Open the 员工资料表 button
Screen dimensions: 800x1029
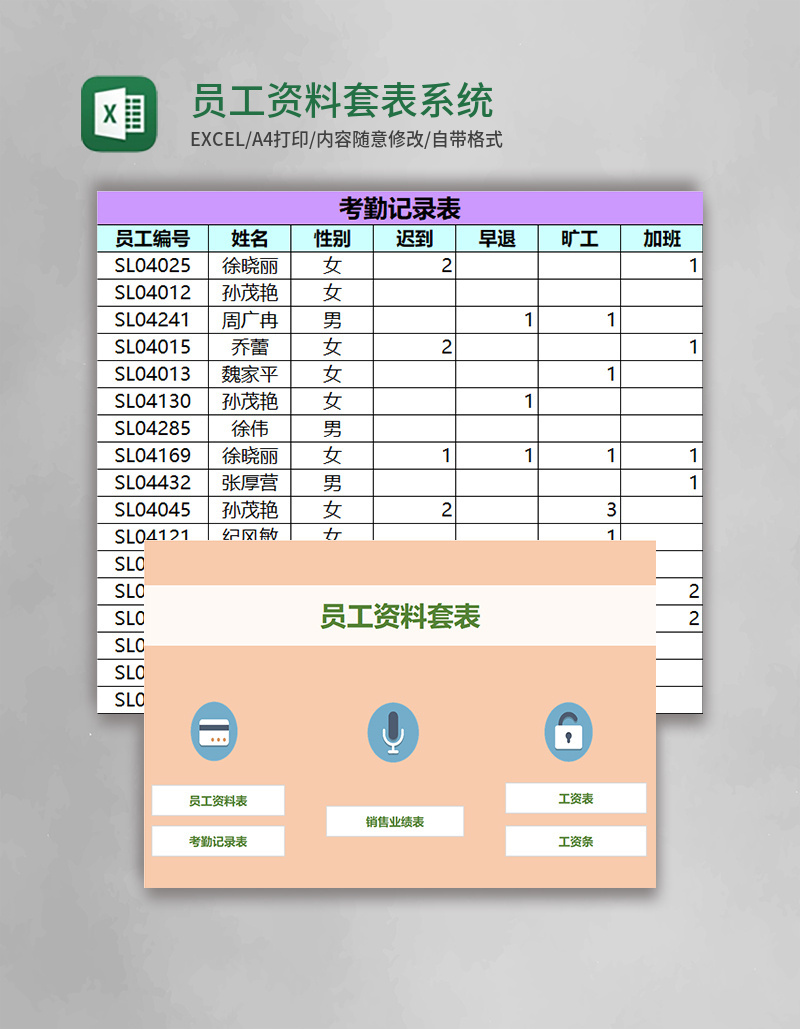216,800
